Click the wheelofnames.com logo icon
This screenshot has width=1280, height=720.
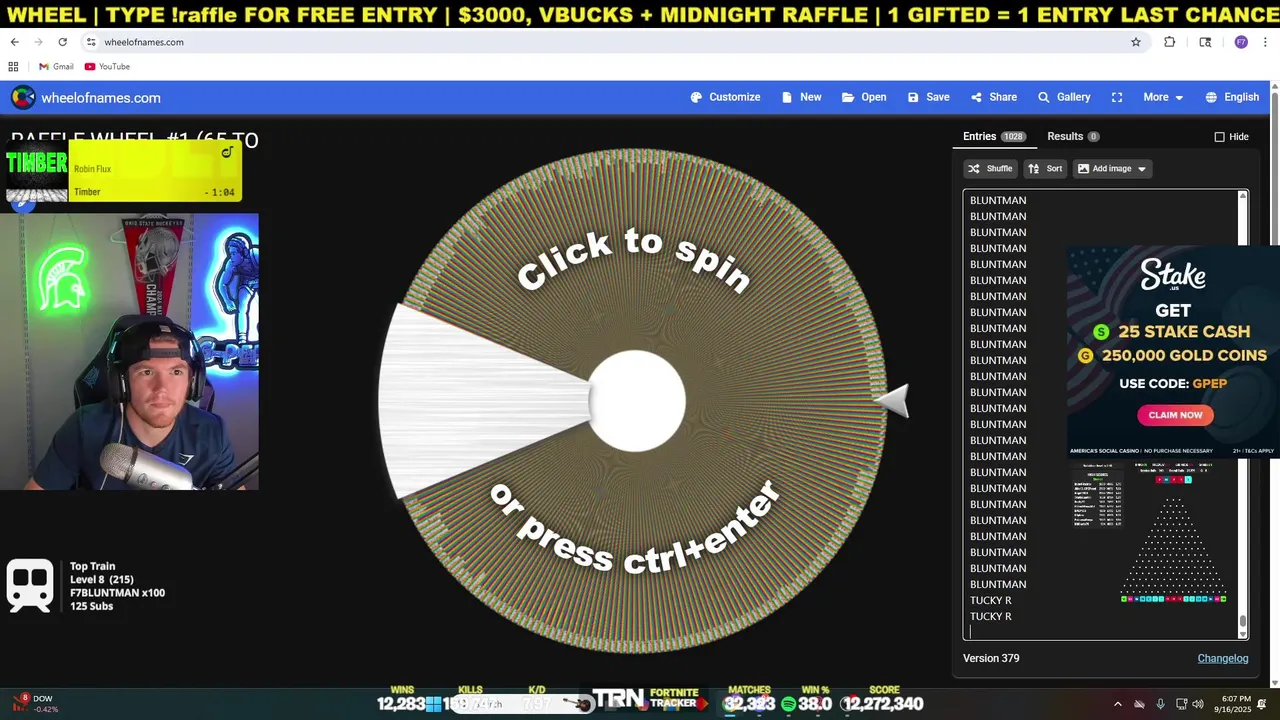pyautogui.click(x=23, y=97)
